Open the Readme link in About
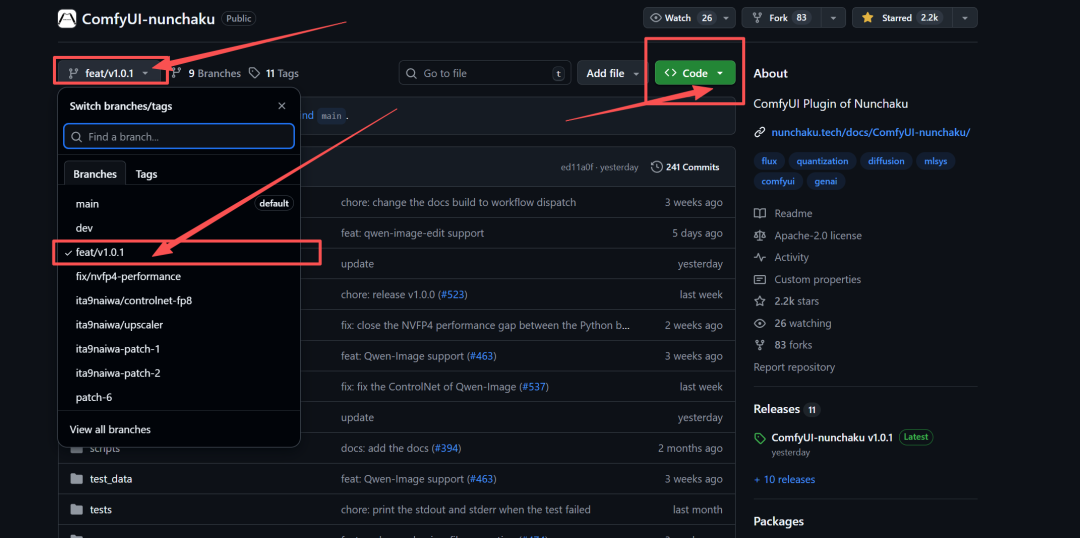 tap(783, 214)
